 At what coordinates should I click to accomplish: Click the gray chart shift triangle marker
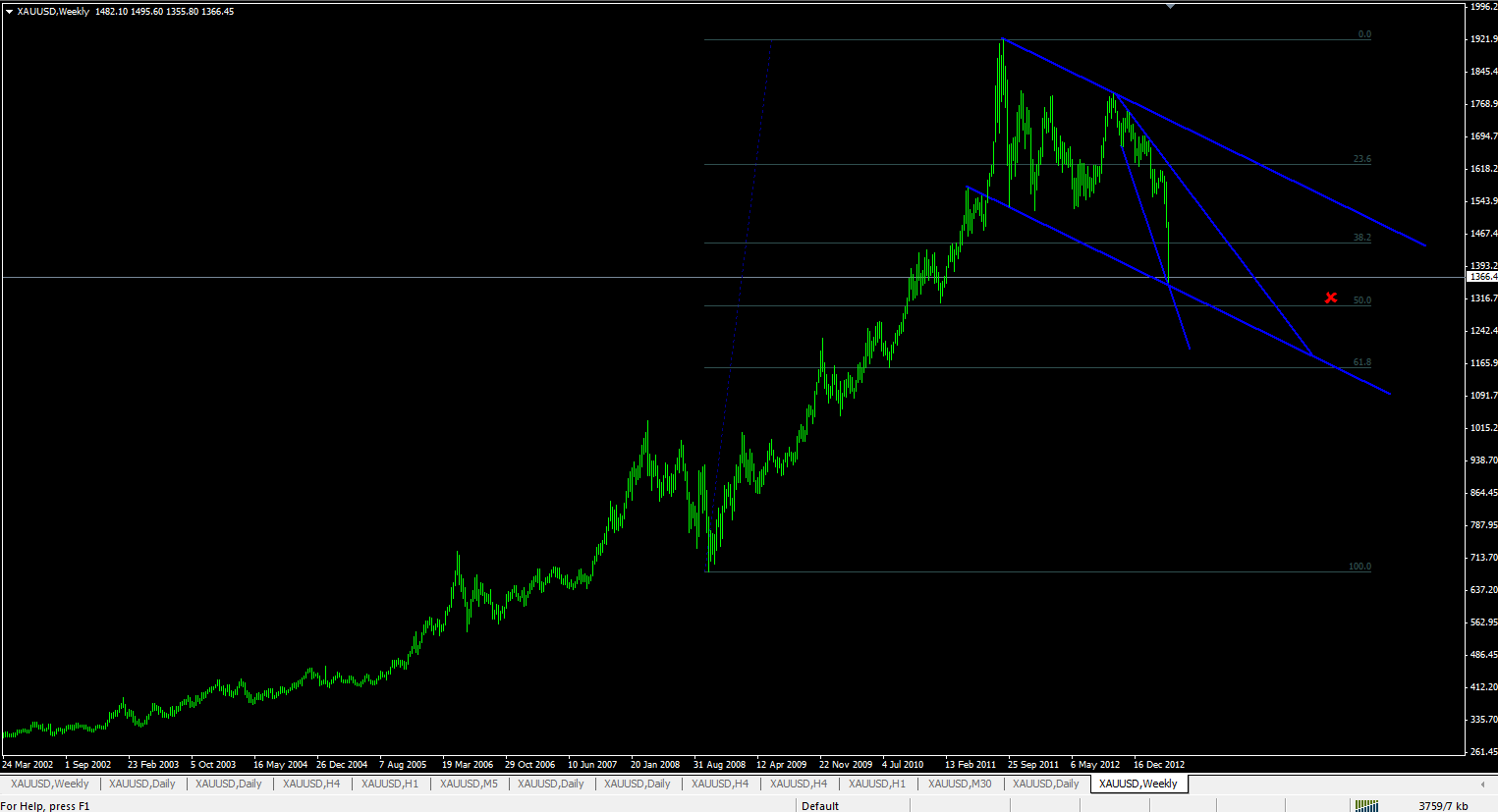pyautogui.click(x=1170, y=5)
